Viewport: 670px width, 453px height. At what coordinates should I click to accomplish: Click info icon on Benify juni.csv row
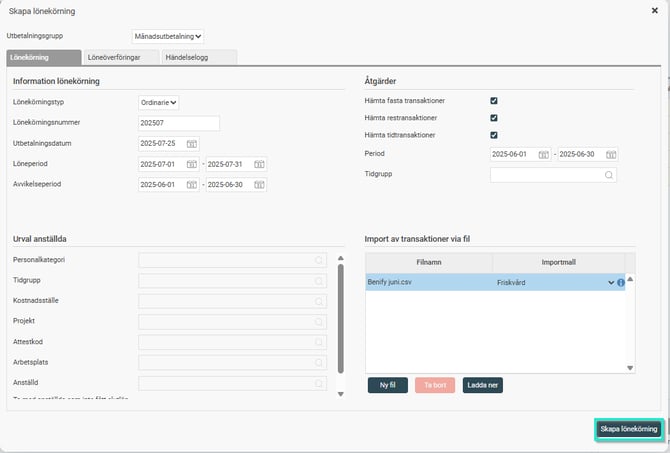(620, 283)
